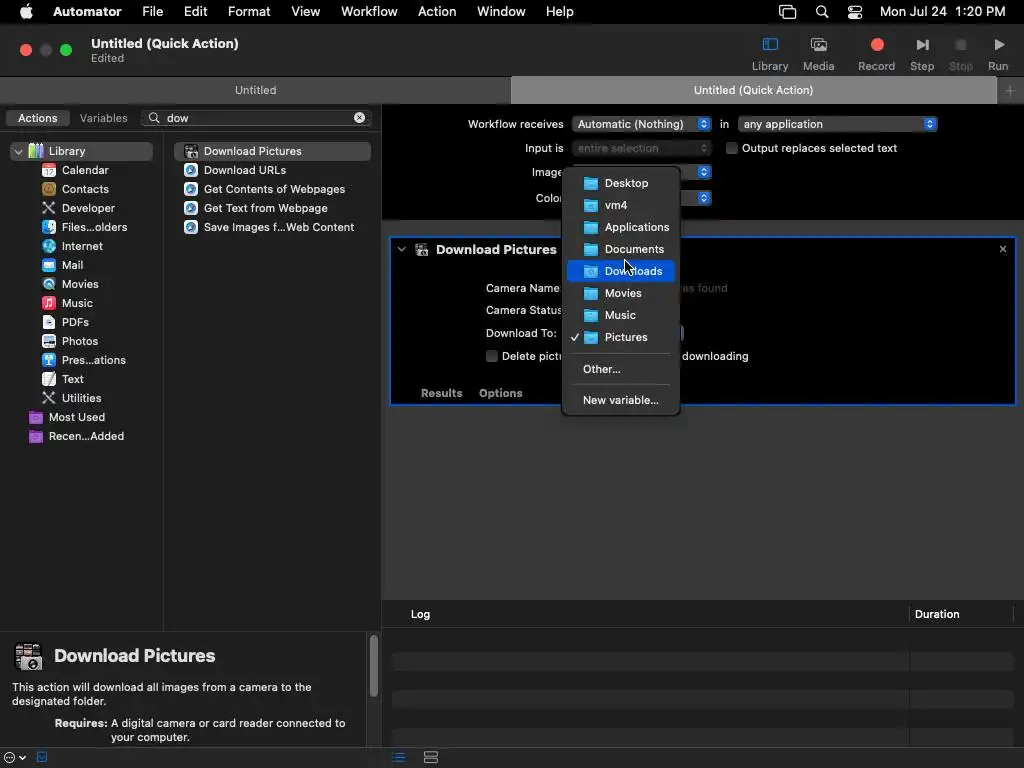Choose Save Images from Web Content action
Viewport: 1024px width, 768px height.
pos(278,227)
